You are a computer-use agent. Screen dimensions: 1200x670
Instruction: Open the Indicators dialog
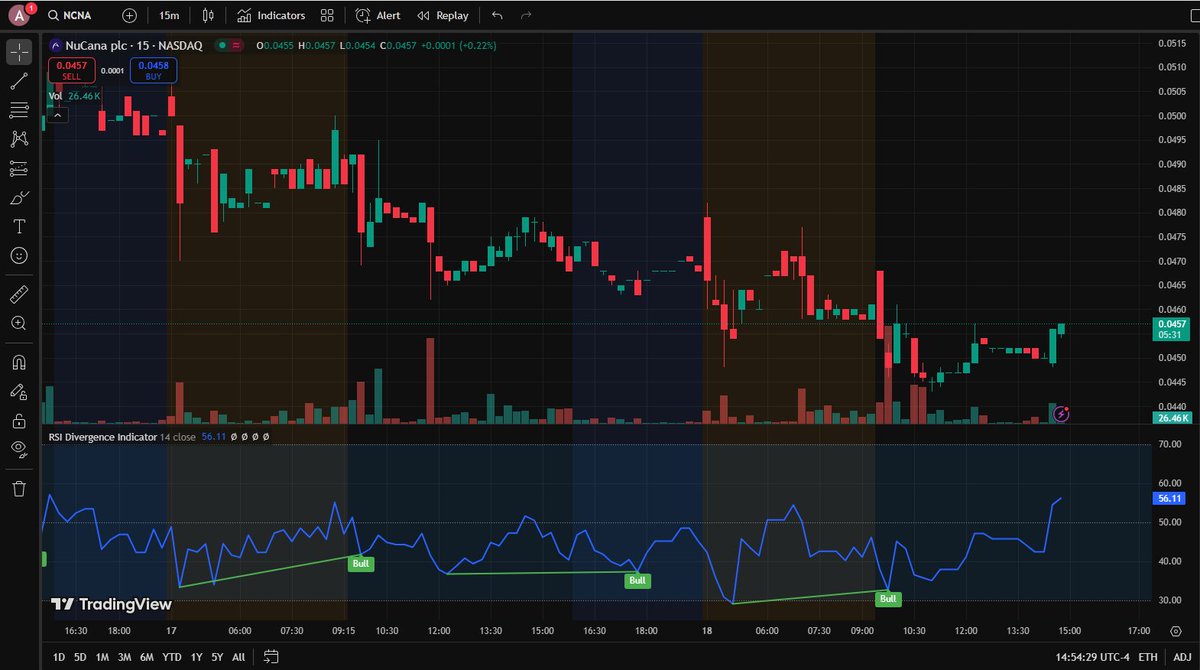[271, 16]
